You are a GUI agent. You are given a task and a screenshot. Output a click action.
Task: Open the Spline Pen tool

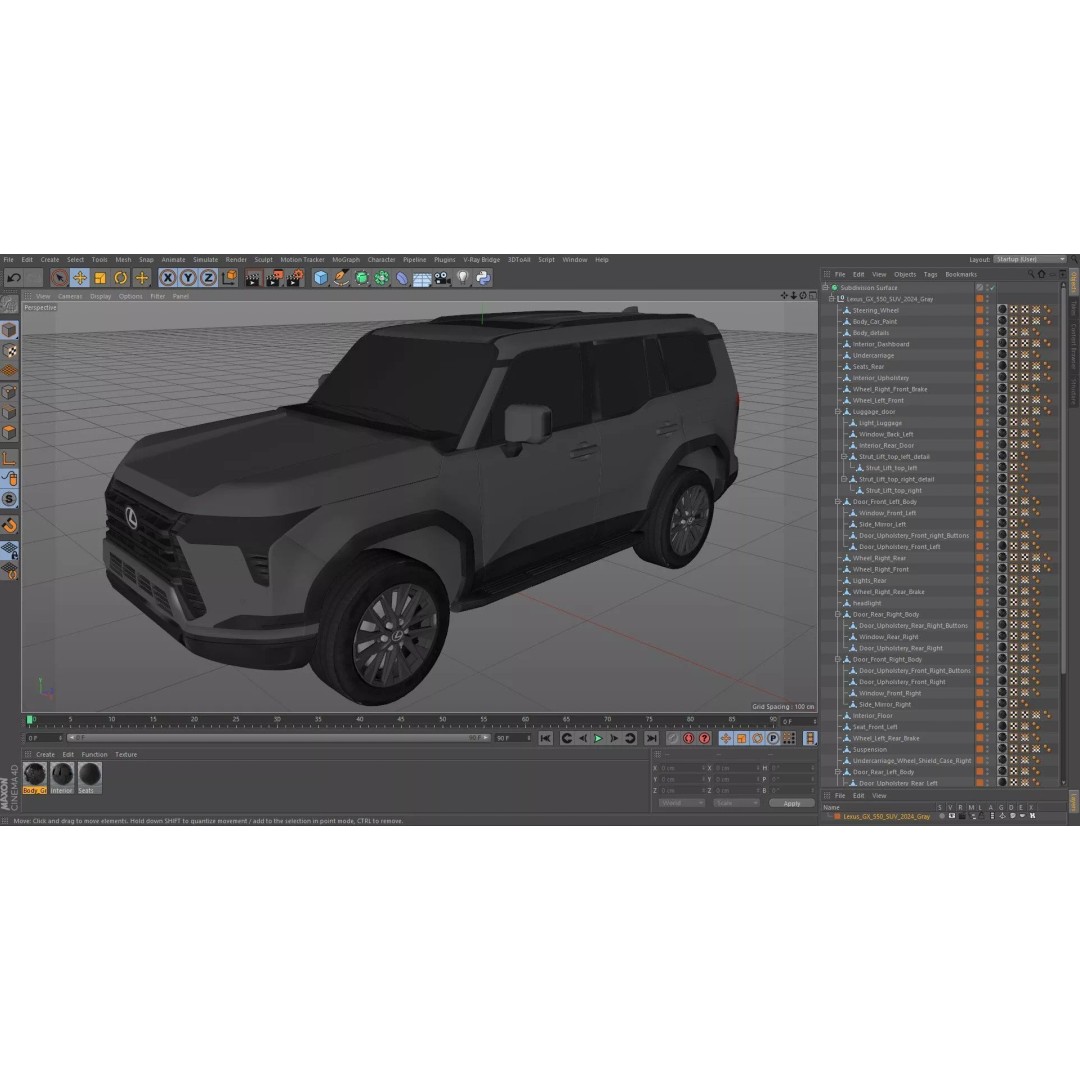(x=341, y=278)
